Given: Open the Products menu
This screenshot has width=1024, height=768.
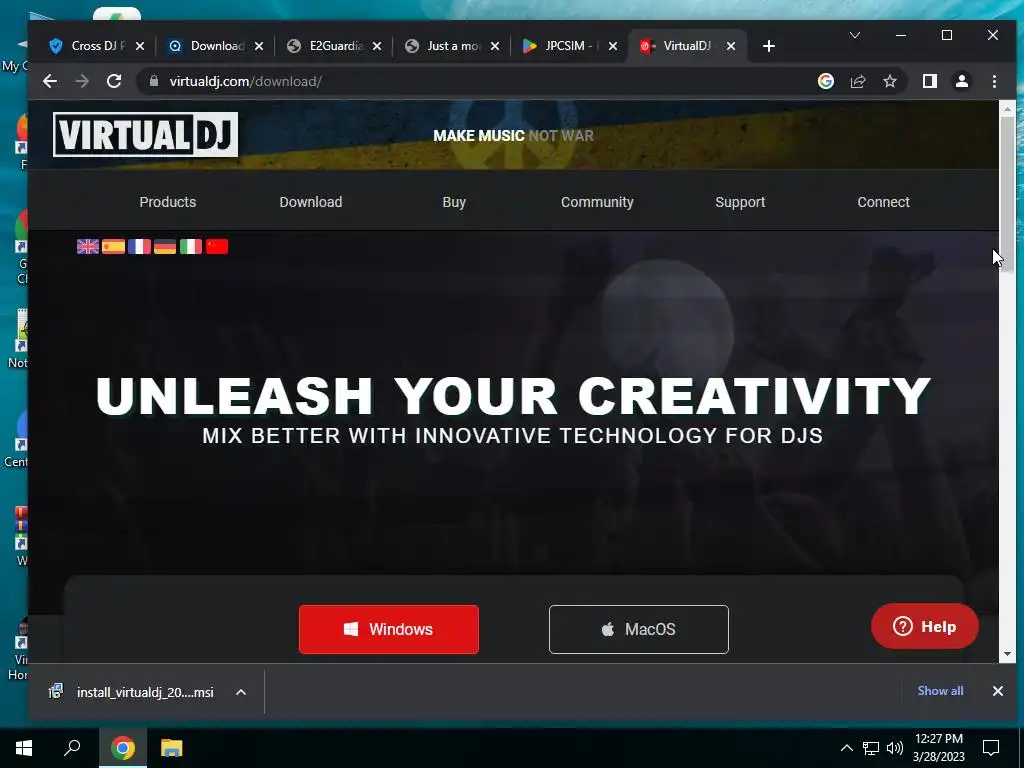Looking at the screenshot, I should pyautogui.click(x=168, y=202).
